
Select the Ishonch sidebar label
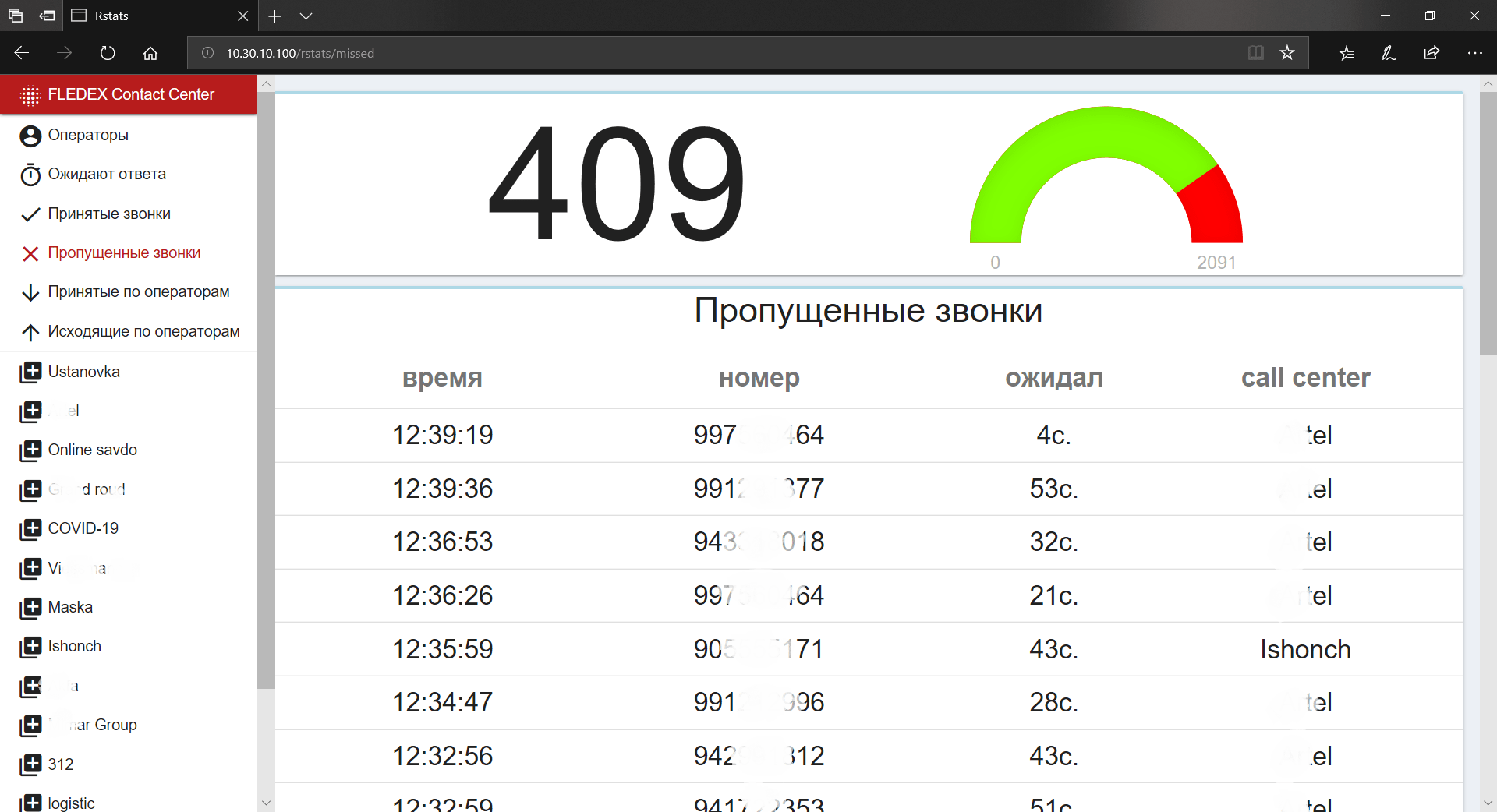[x=75, y=646]
